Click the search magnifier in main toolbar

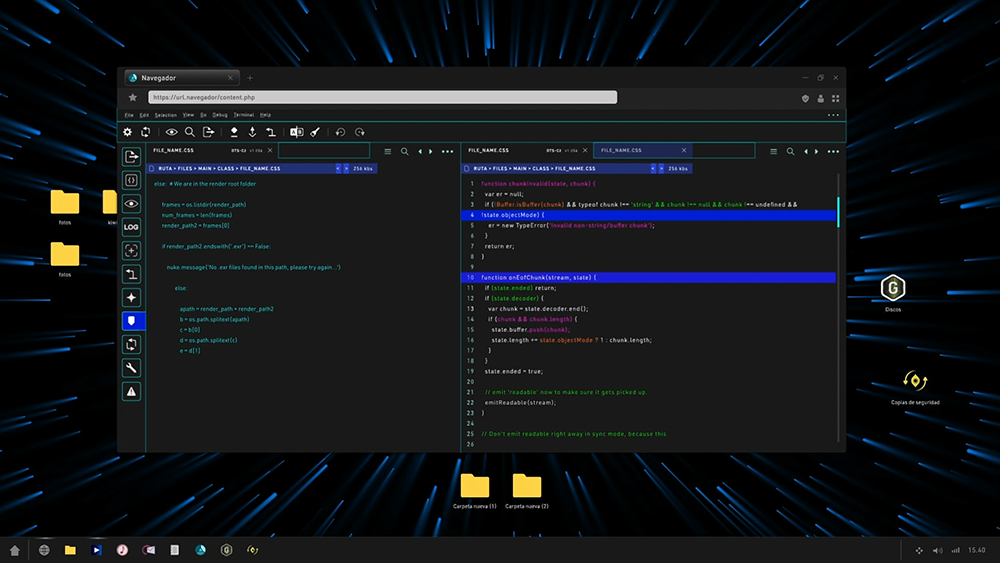(x=189, y=132)
